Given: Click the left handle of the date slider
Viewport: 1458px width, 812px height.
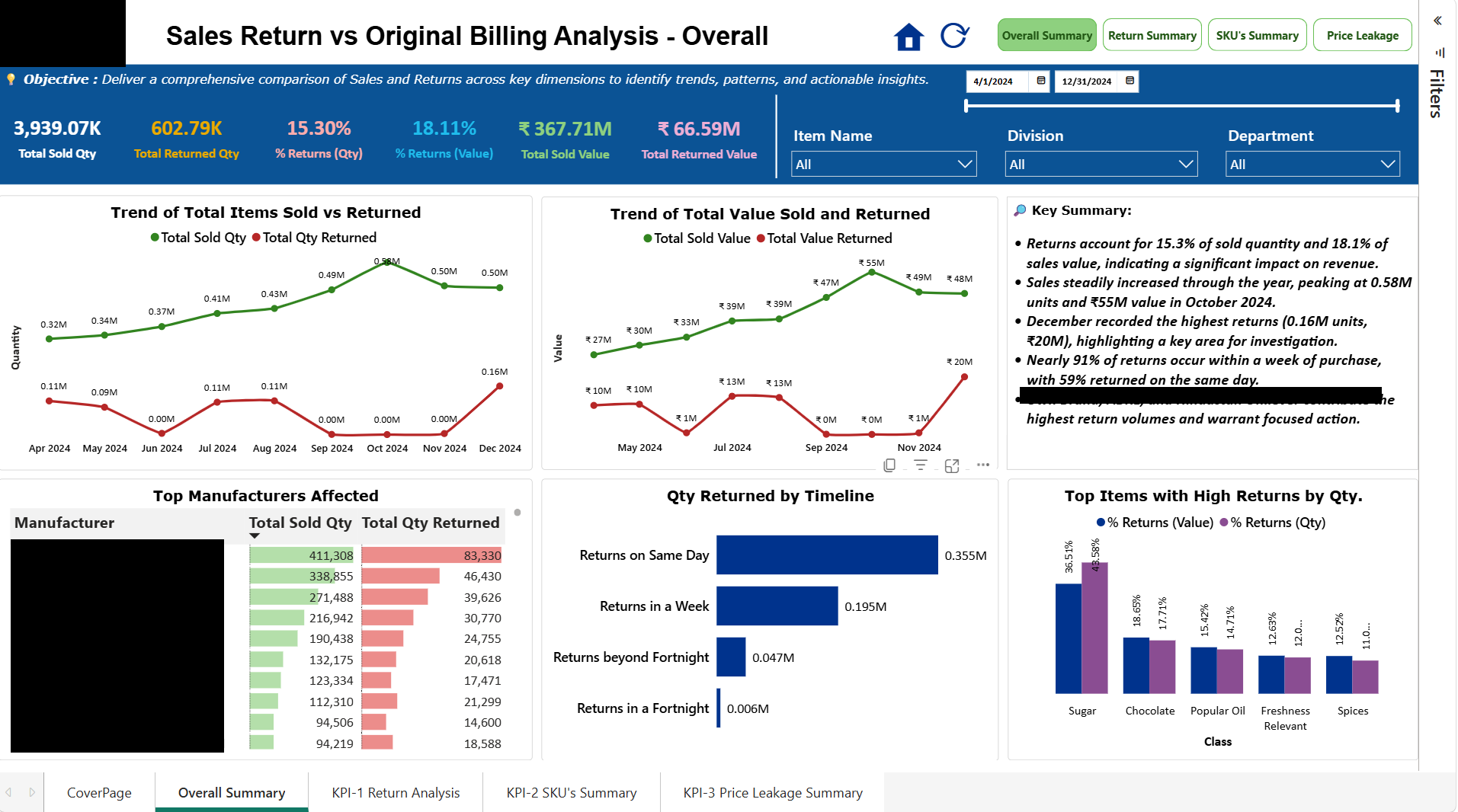Looking at the screenshot, I should pyautogui.click(x=966, y=106).
